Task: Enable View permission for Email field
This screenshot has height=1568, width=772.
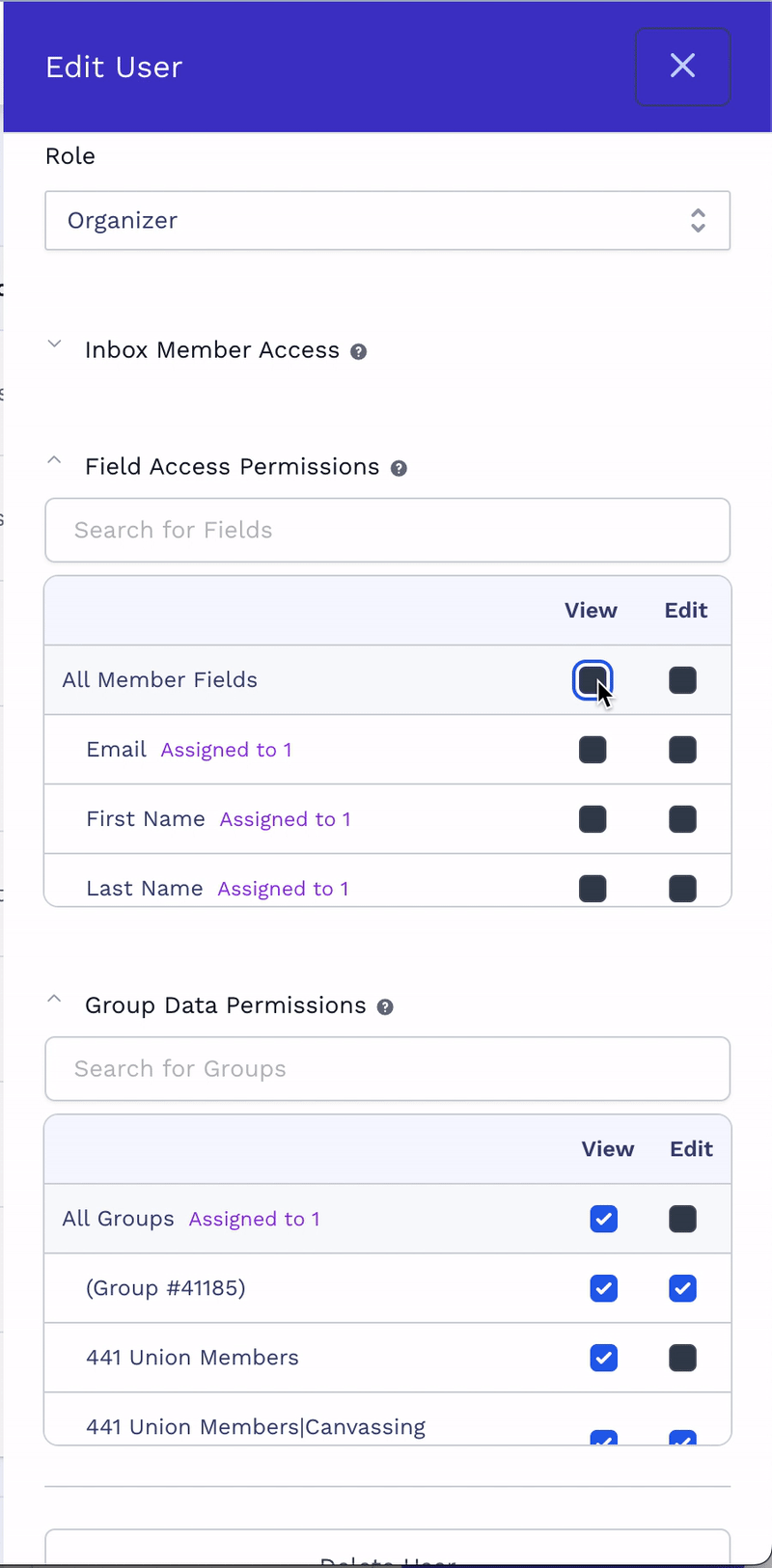Action: [593, 750]
